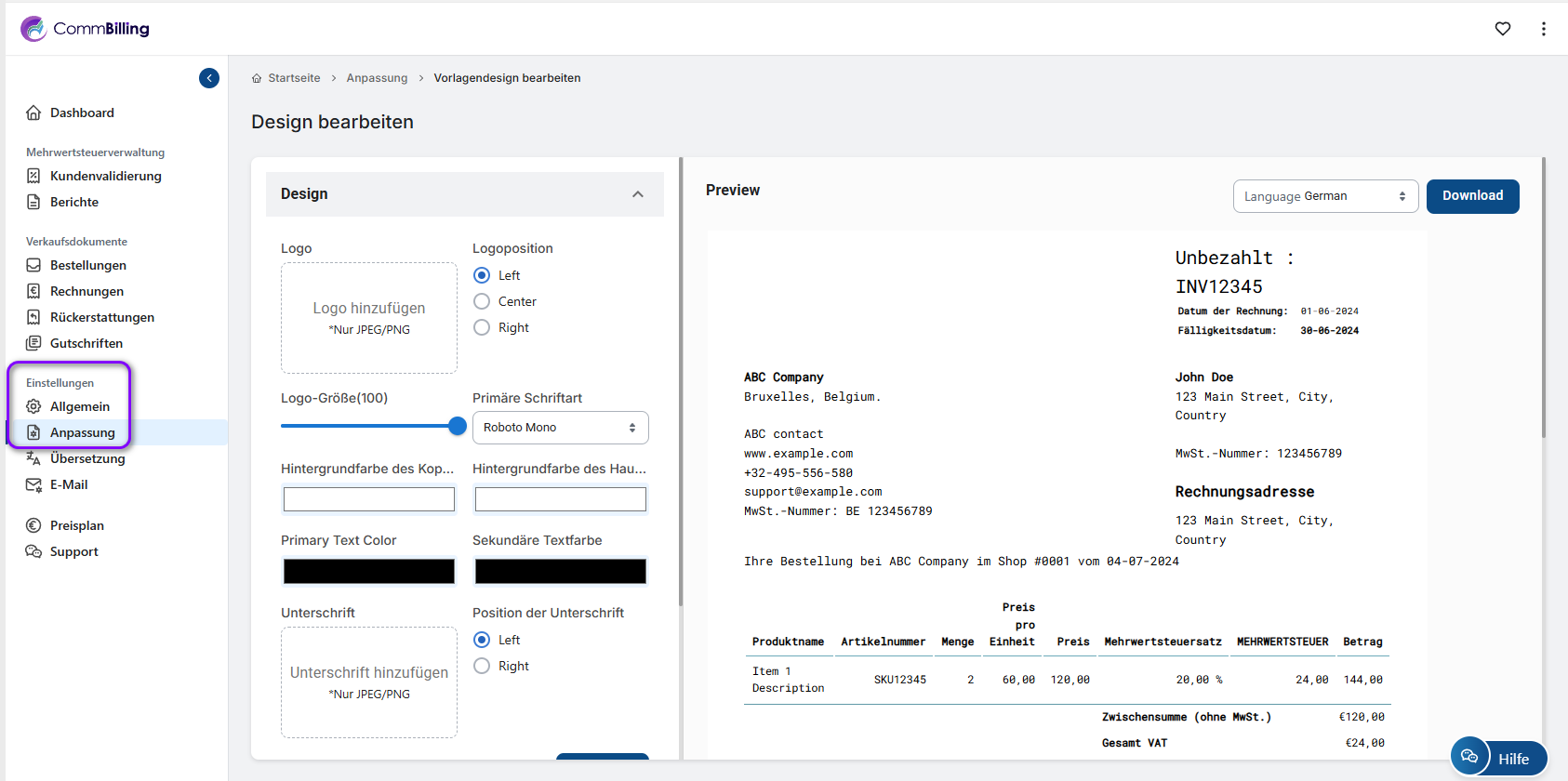Select Left signature position
The height and width of the screenshot is (781, 1568).
[482, 640]
